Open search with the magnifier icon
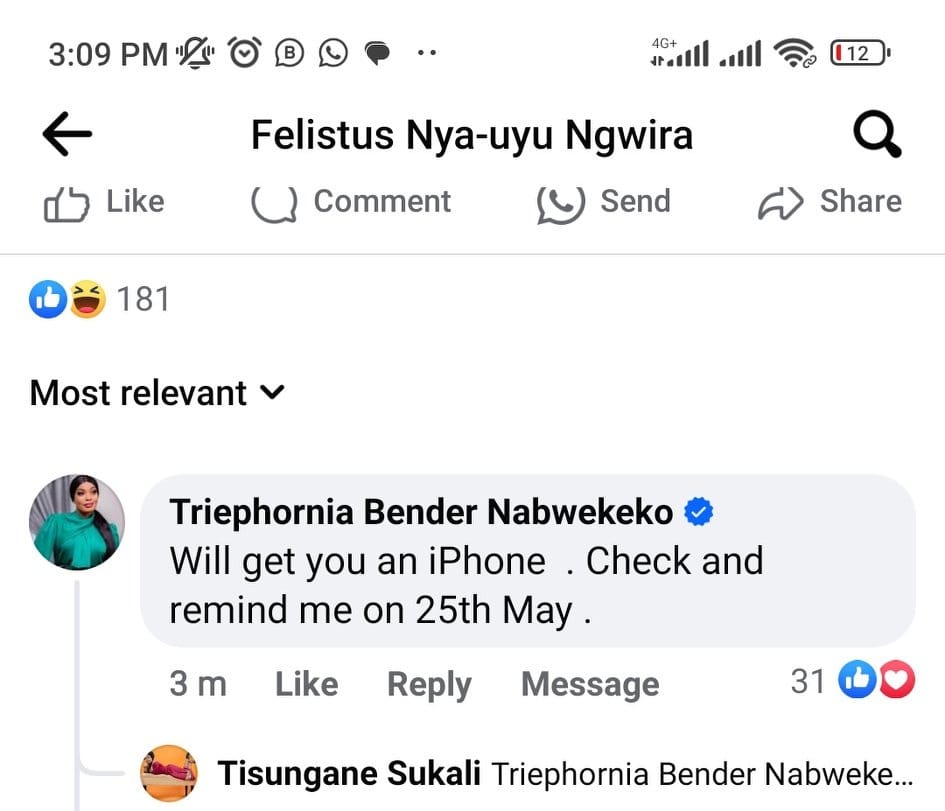This screenshot has height=811, width=945. click(877, 135)
